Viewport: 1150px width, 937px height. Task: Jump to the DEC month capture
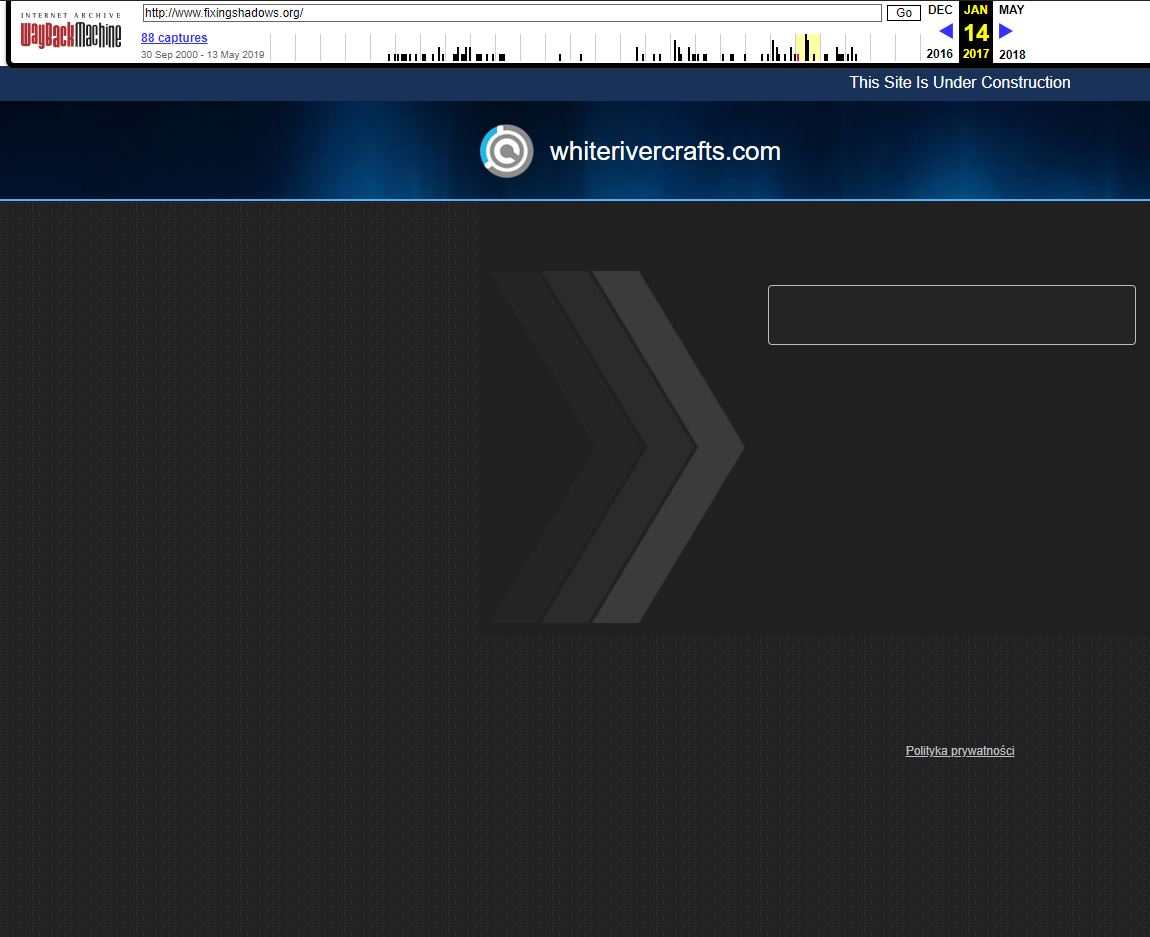tap(940, 10)
